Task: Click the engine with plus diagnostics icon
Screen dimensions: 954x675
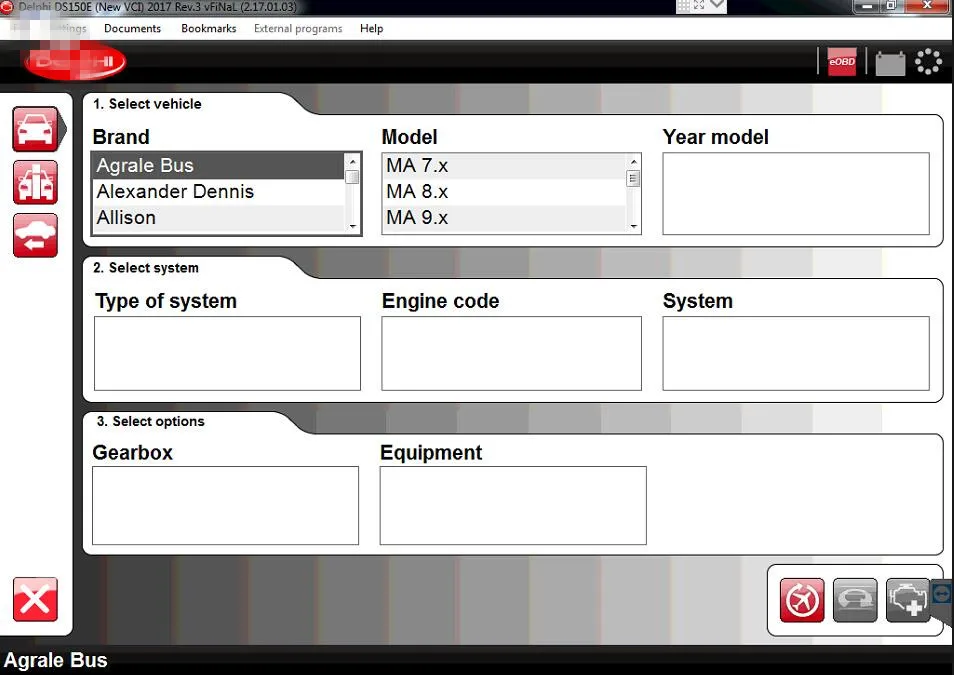Action: (x=907, y=600)
